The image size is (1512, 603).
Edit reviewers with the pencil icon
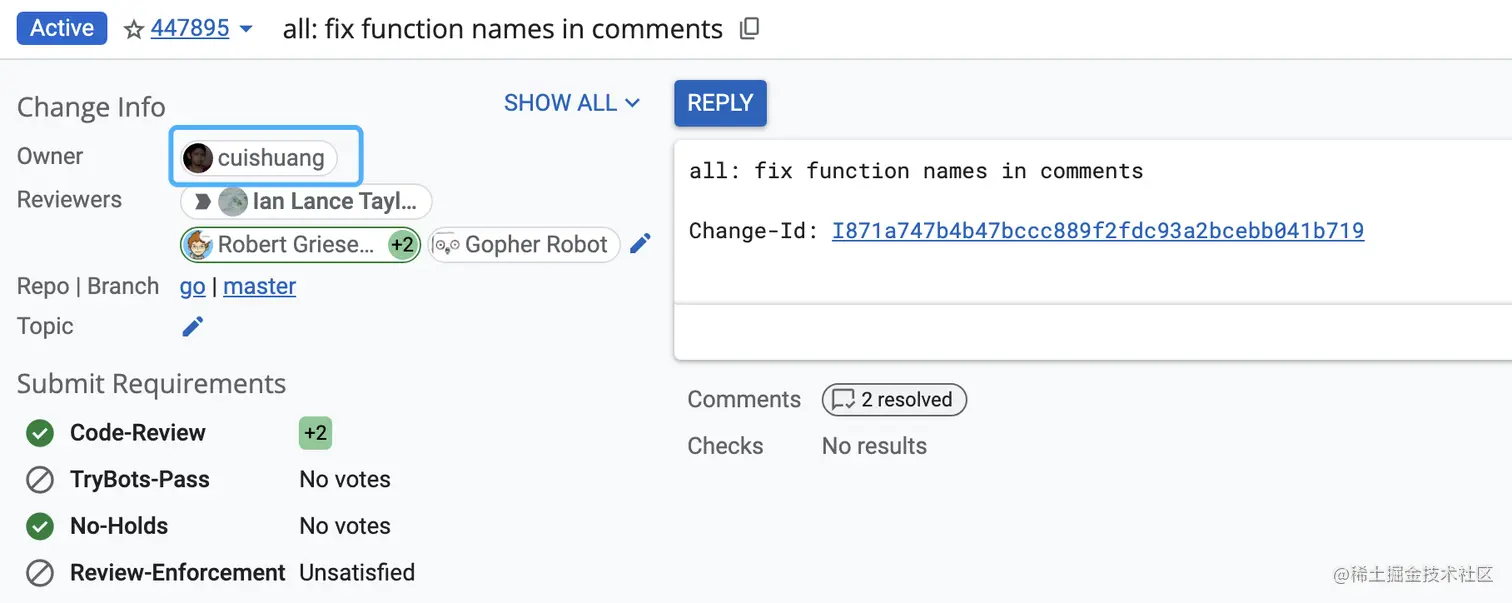click(x=640, y=243)
